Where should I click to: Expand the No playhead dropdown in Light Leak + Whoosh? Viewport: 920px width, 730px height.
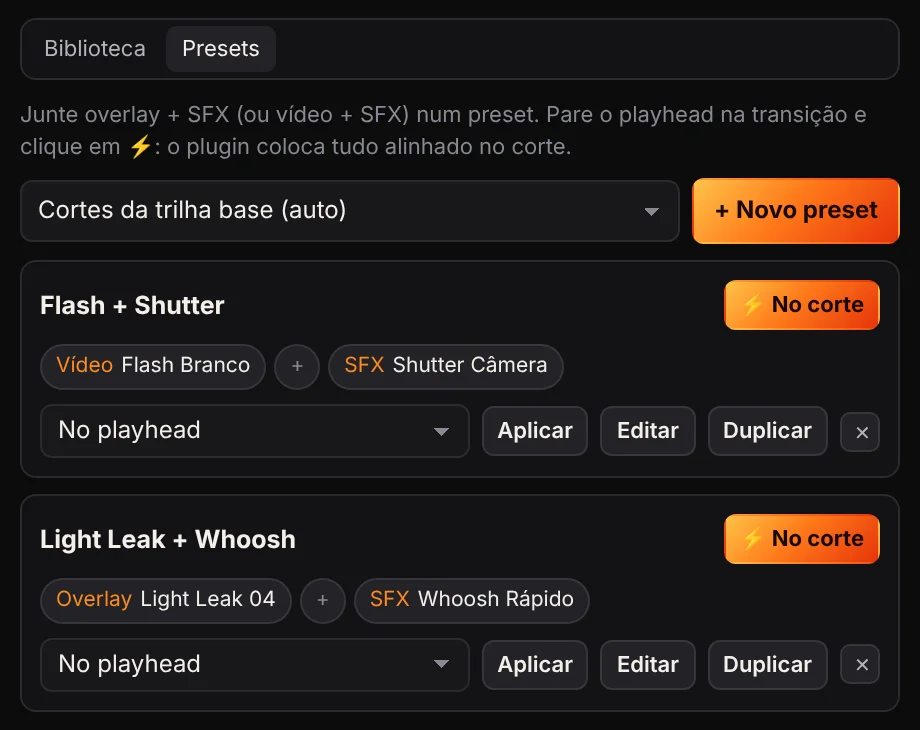pyautogui.click(x=255, y=665)
